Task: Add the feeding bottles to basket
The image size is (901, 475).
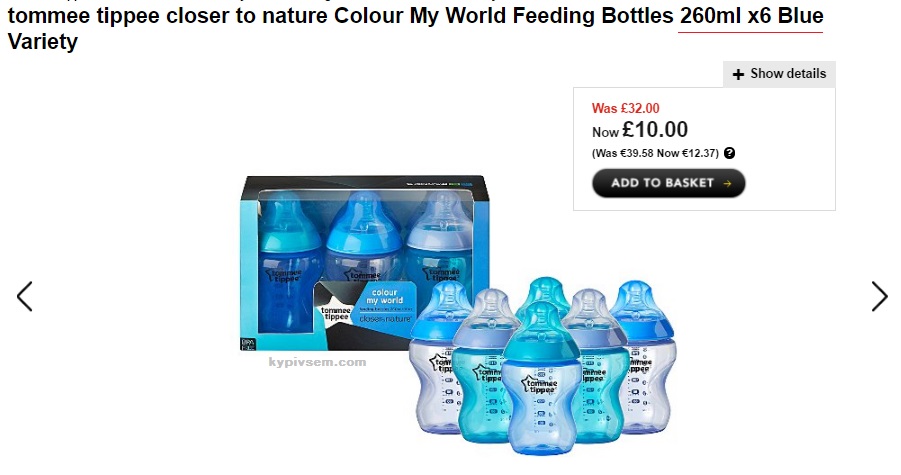Action: tap(668, 183)
